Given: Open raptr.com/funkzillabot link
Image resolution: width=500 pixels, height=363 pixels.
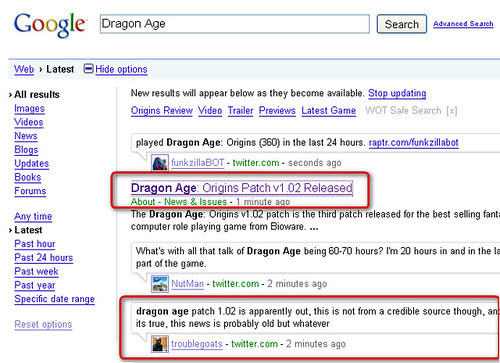Looking at the screenshot, I should [413, 143].
